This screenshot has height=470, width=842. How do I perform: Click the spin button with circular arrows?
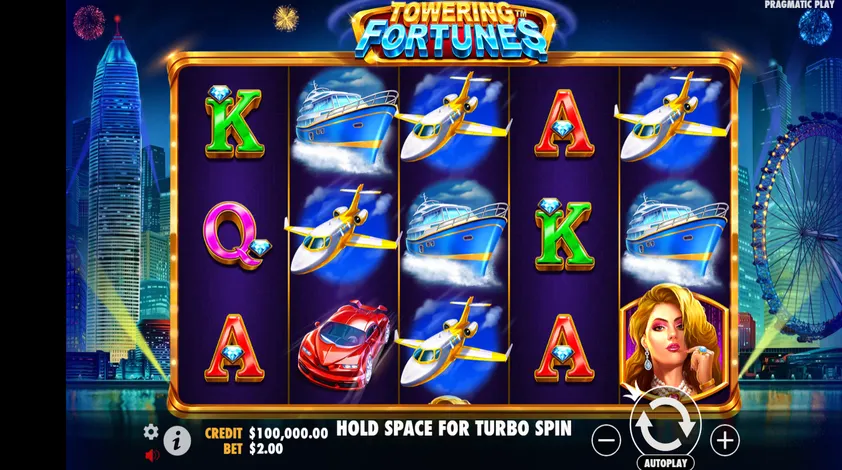coord(665,424)
